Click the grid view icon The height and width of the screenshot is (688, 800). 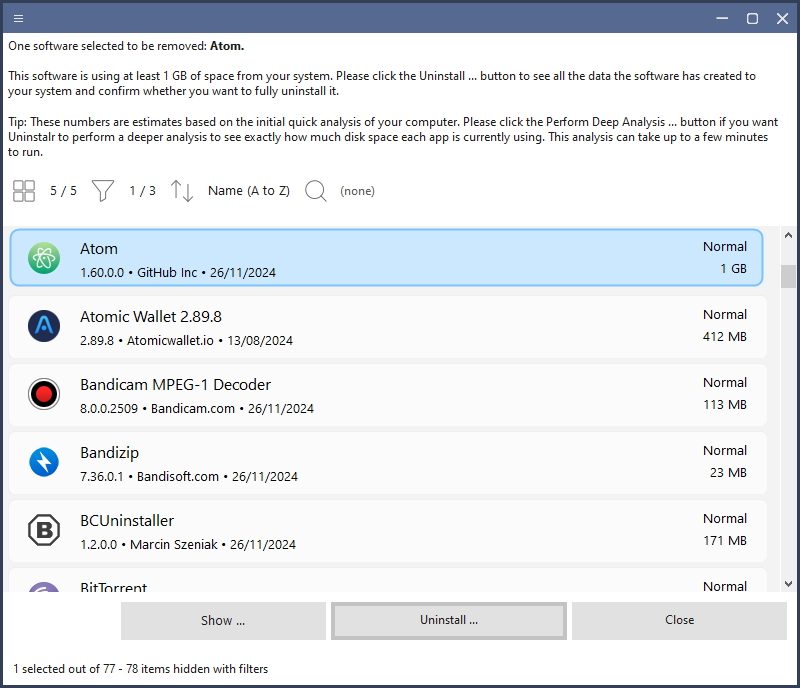(23, 191)
